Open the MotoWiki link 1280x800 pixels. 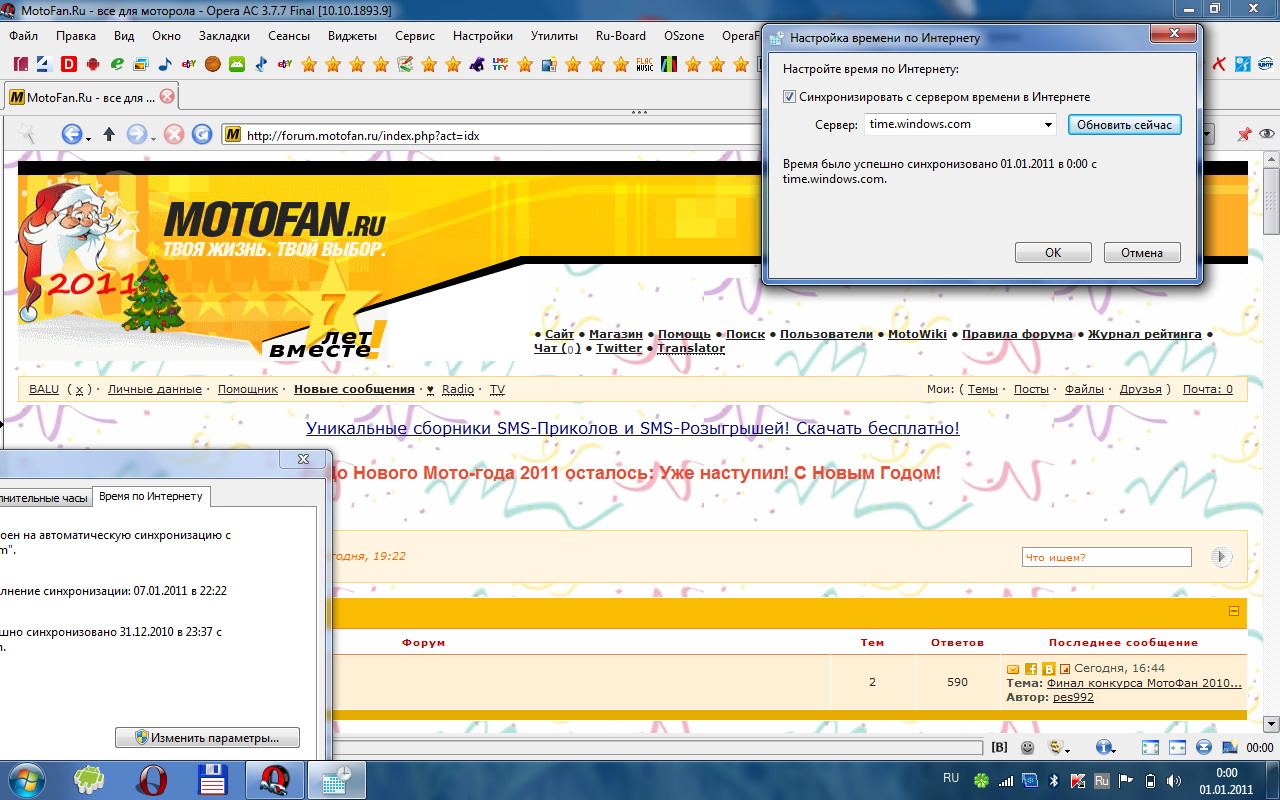click(x=918, y=334)
